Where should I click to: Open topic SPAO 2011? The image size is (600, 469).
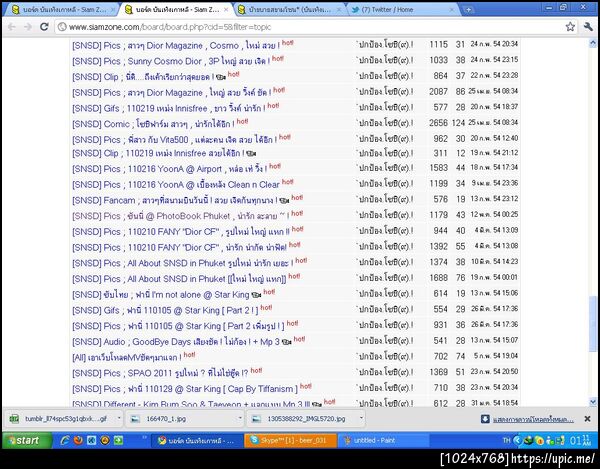click(160, 373)
